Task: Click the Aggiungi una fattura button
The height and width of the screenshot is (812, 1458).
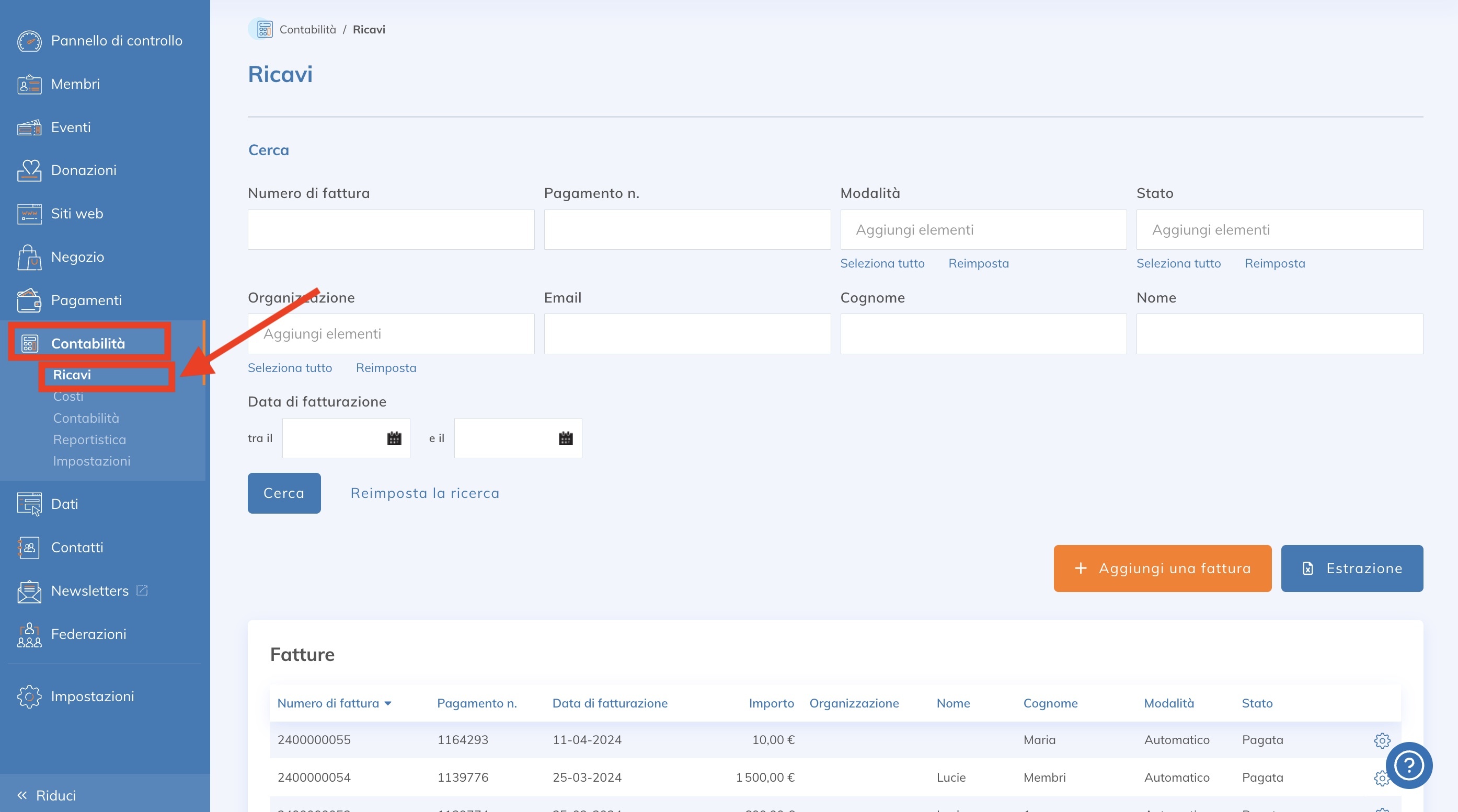Action: tap(1162, 568)
